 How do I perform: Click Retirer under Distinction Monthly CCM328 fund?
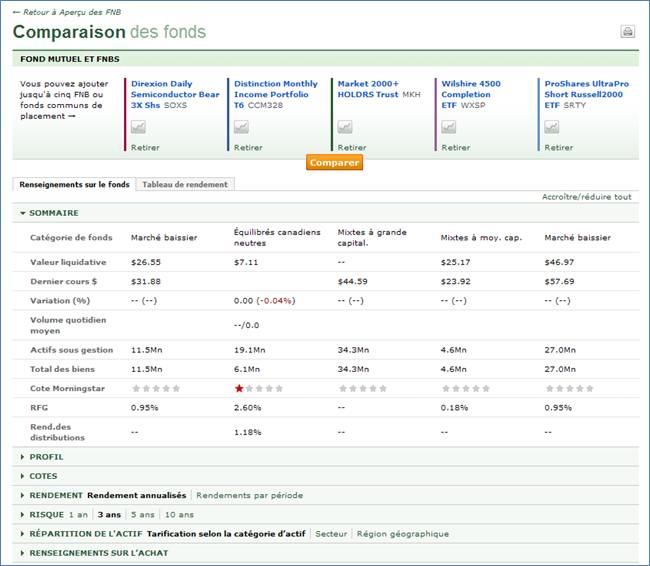(x=248, y=148)
